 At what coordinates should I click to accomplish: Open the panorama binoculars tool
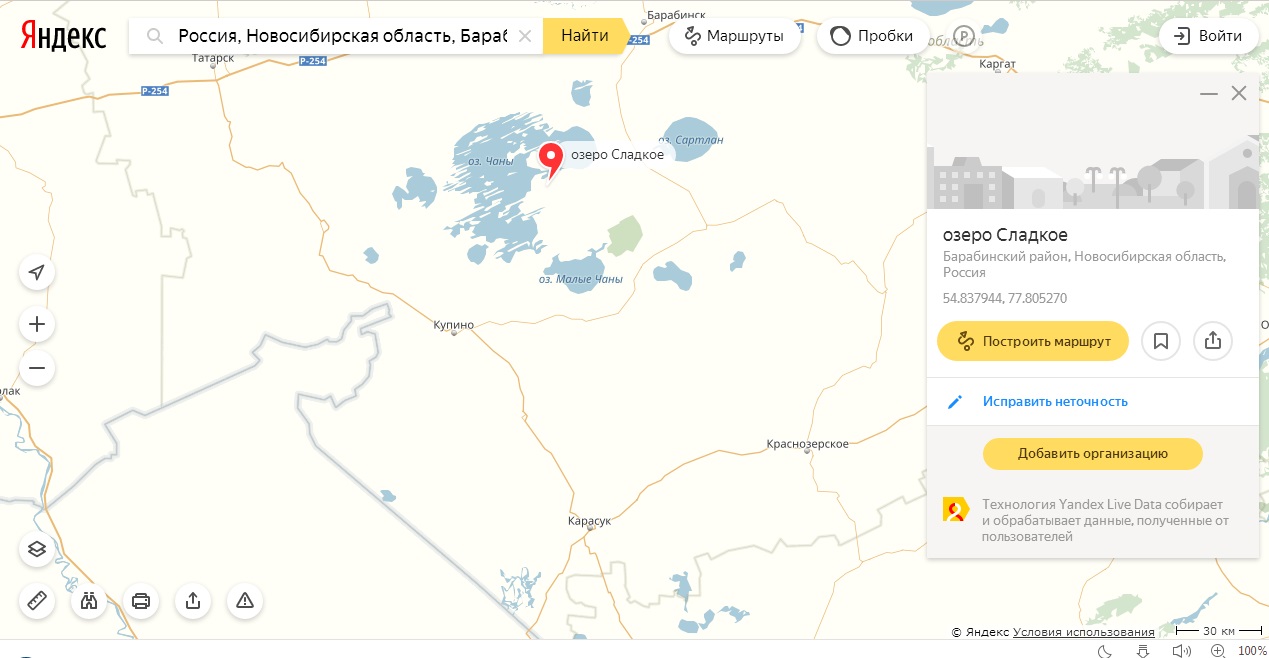(89, 601)
